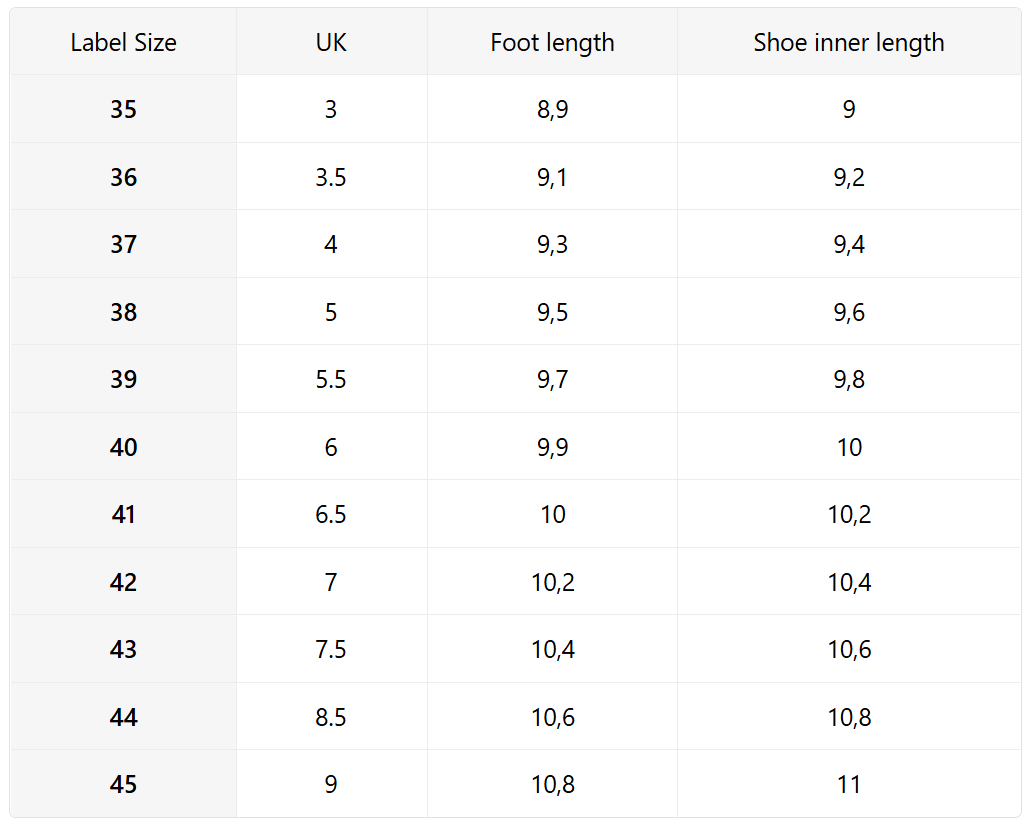Click foot length 10,8 cell
The width and height of the screenshot is (1032, 829).
coord(552,785)
